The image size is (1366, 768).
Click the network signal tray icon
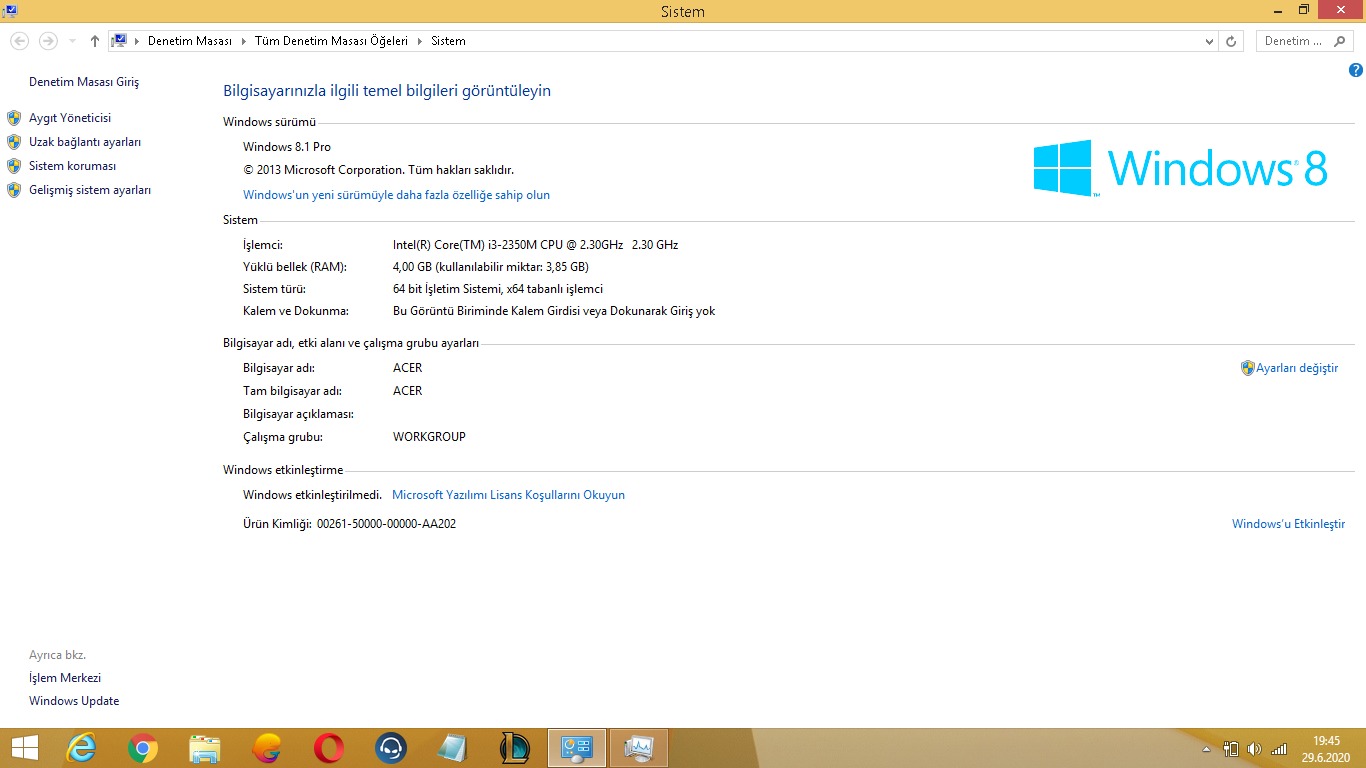(1279, 748)
